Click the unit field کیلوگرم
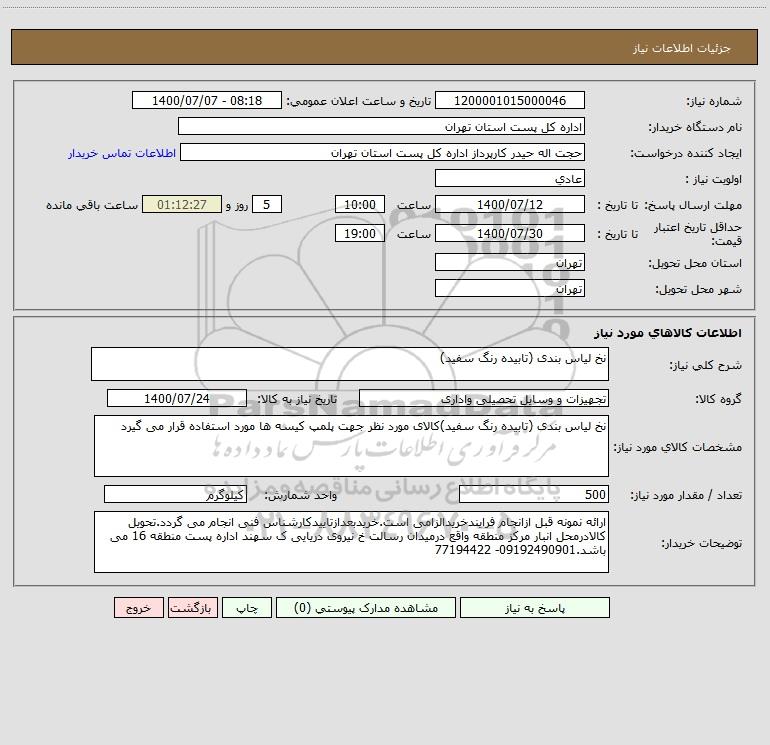This screenshot has height=745, width=770. coord(175,495)
